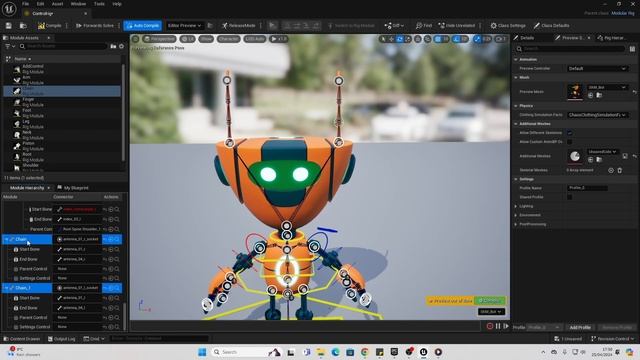Click the magnifier action icon on the Chain_1 row

(x=117, y=288)
